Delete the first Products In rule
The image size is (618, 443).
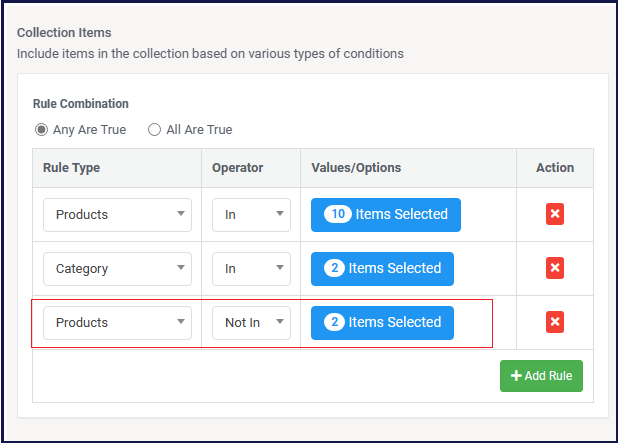tap(555, 214)
